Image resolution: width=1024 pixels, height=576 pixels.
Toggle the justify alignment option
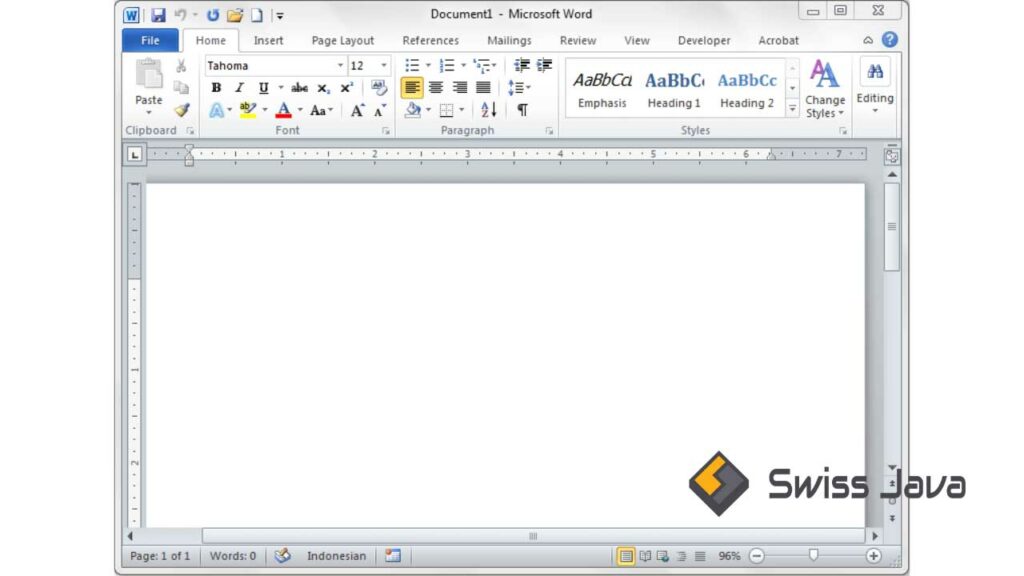click(483, 87)
